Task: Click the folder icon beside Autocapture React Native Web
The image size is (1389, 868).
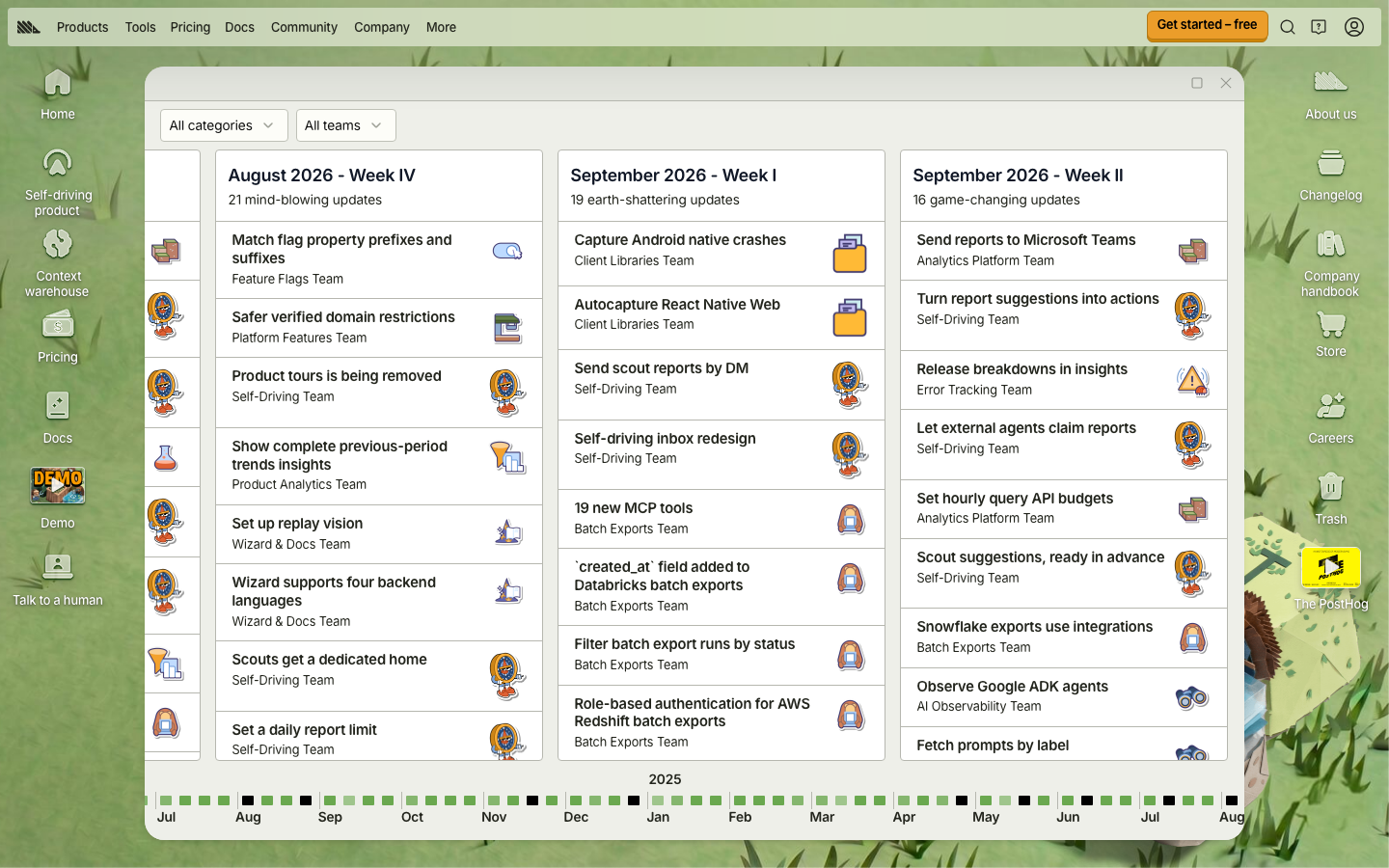Action: [850, 317]
